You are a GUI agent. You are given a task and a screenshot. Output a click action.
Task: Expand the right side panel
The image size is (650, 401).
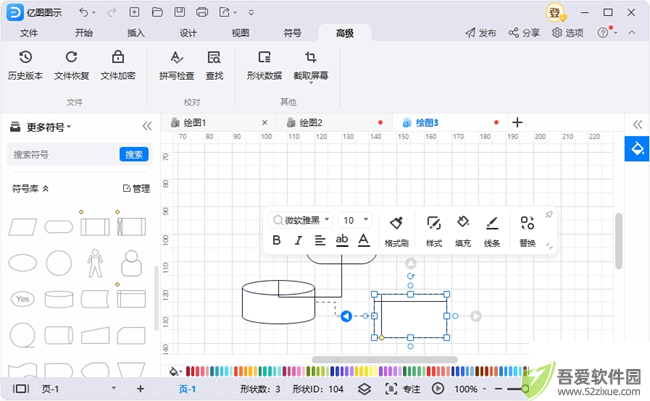pos(637,124)
